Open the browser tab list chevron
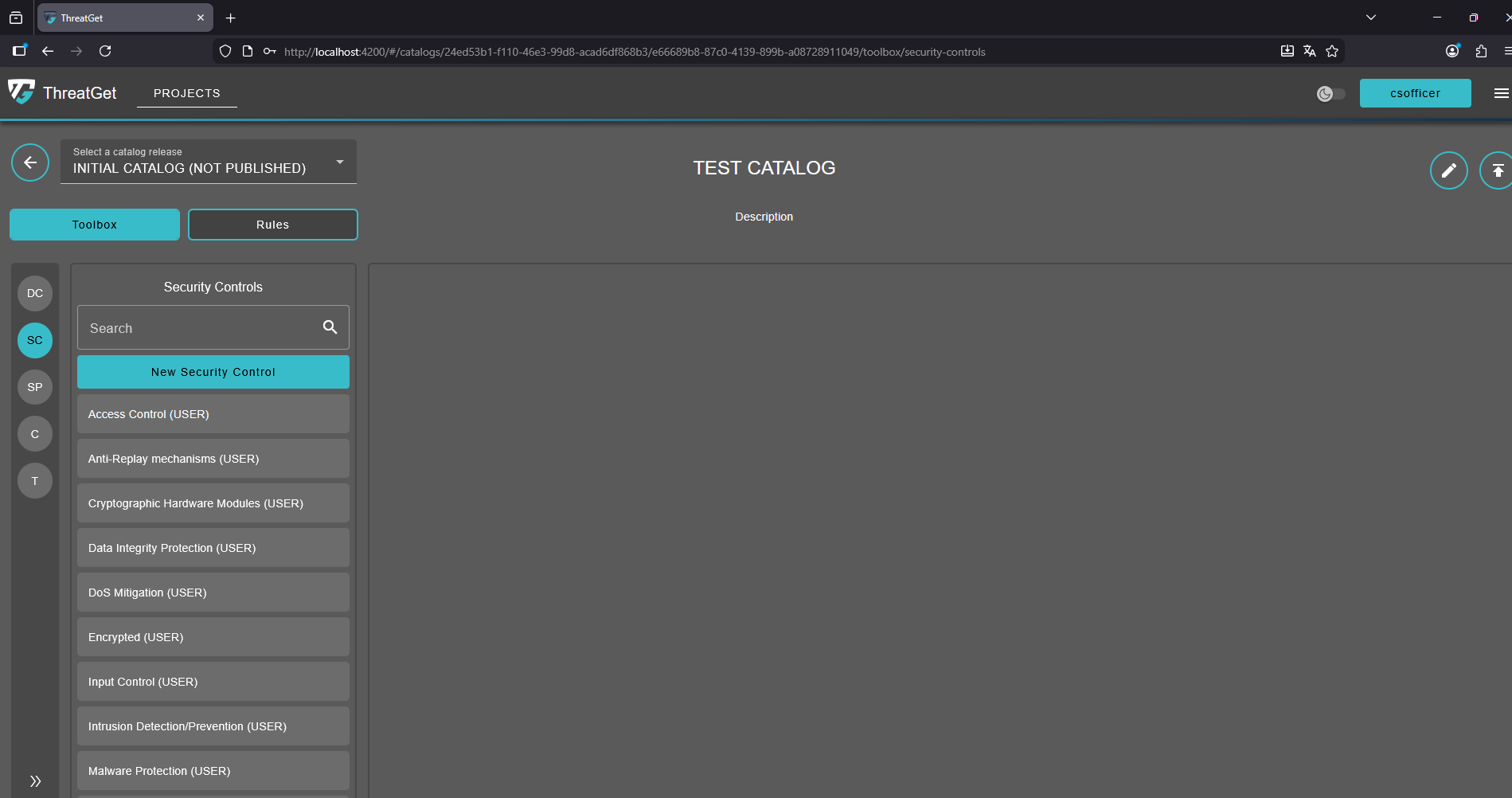Screen dimensions: 1512x798 (x=1370, y=17)
